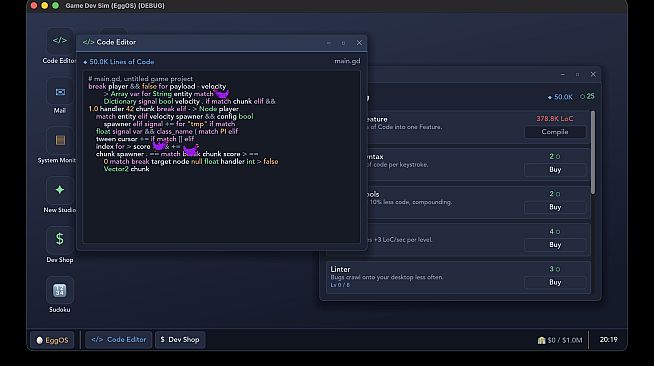This screenshot has width=654, height=366.
Task: Buy the code-per-keystroke upgrade
Action: pyautogui.click(x=555, y=170)
